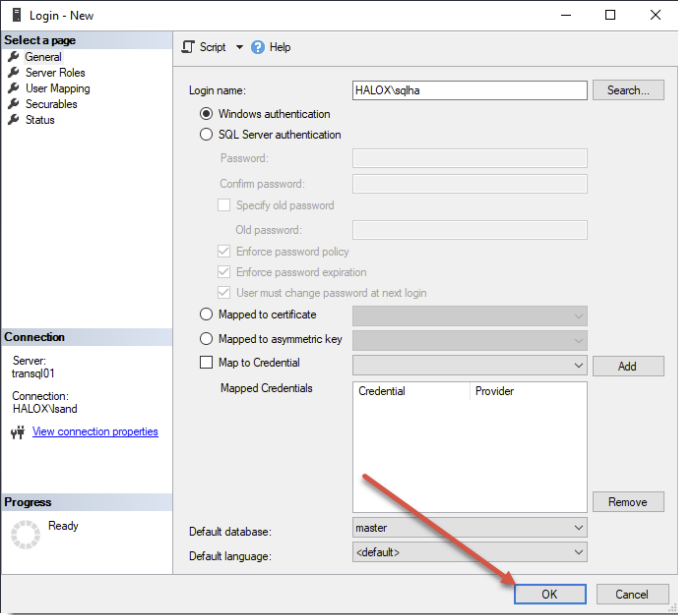Viewport: 678px width, 615px height.
Task: Go to the Securables page
Action: pos(51,104)
